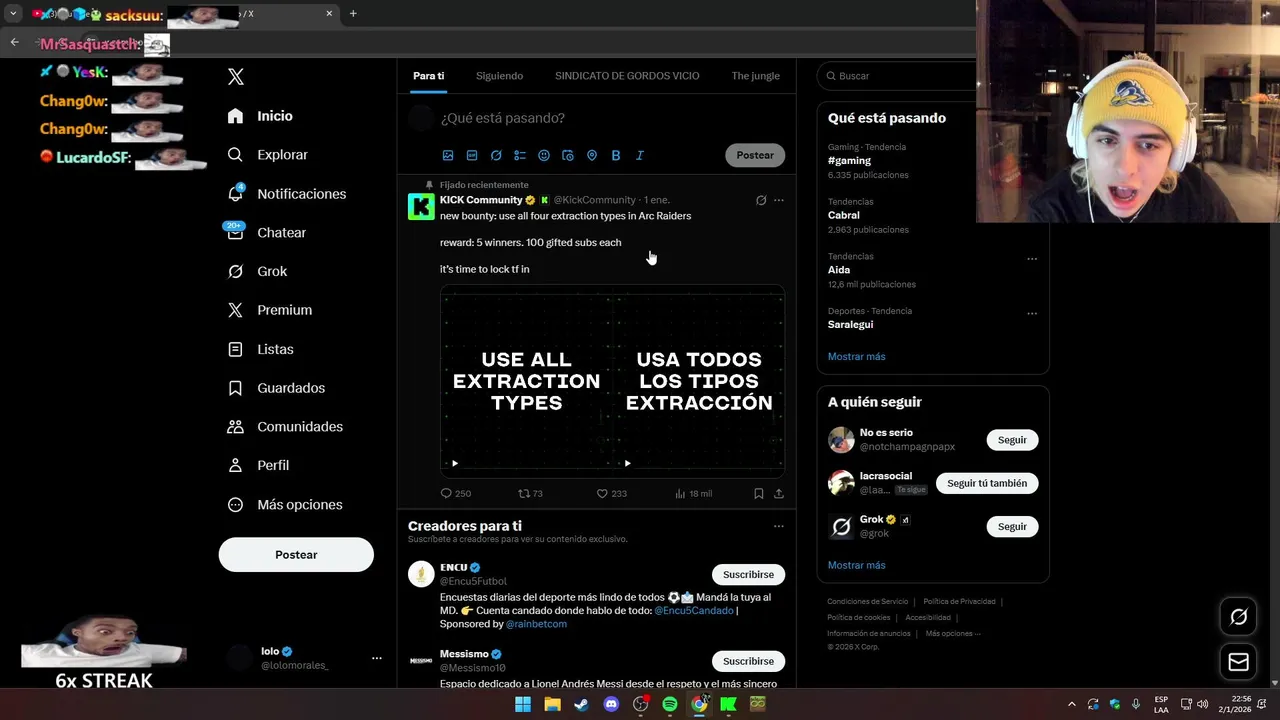Repost the KICK Community post
This screenshot has width=1280, height=720.
coord(530,494)
